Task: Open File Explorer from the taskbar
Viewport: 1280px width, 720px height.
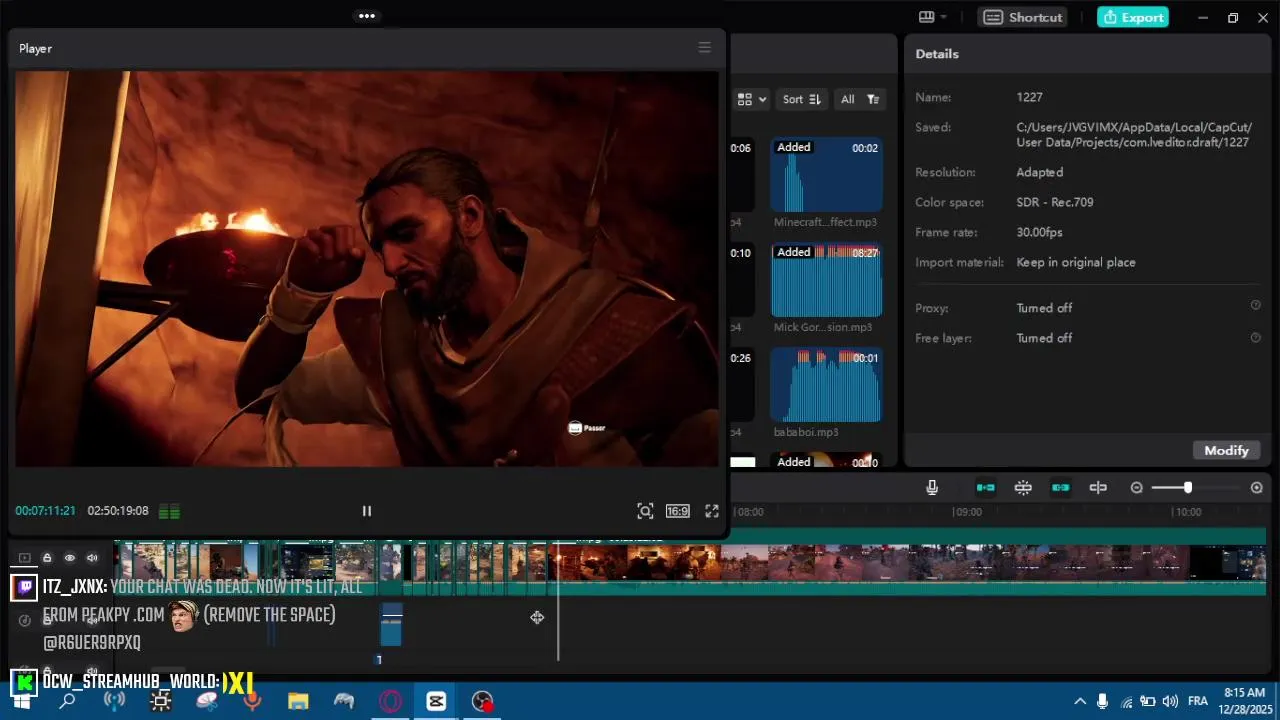Action: click(298, 701)
